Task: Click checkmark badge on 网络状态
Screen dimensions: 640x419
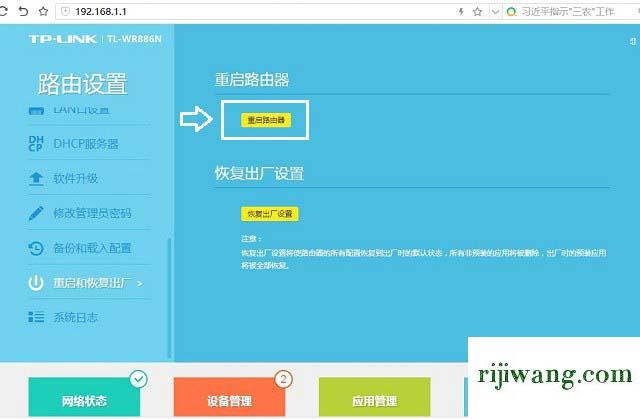Action: click(138, 379)
